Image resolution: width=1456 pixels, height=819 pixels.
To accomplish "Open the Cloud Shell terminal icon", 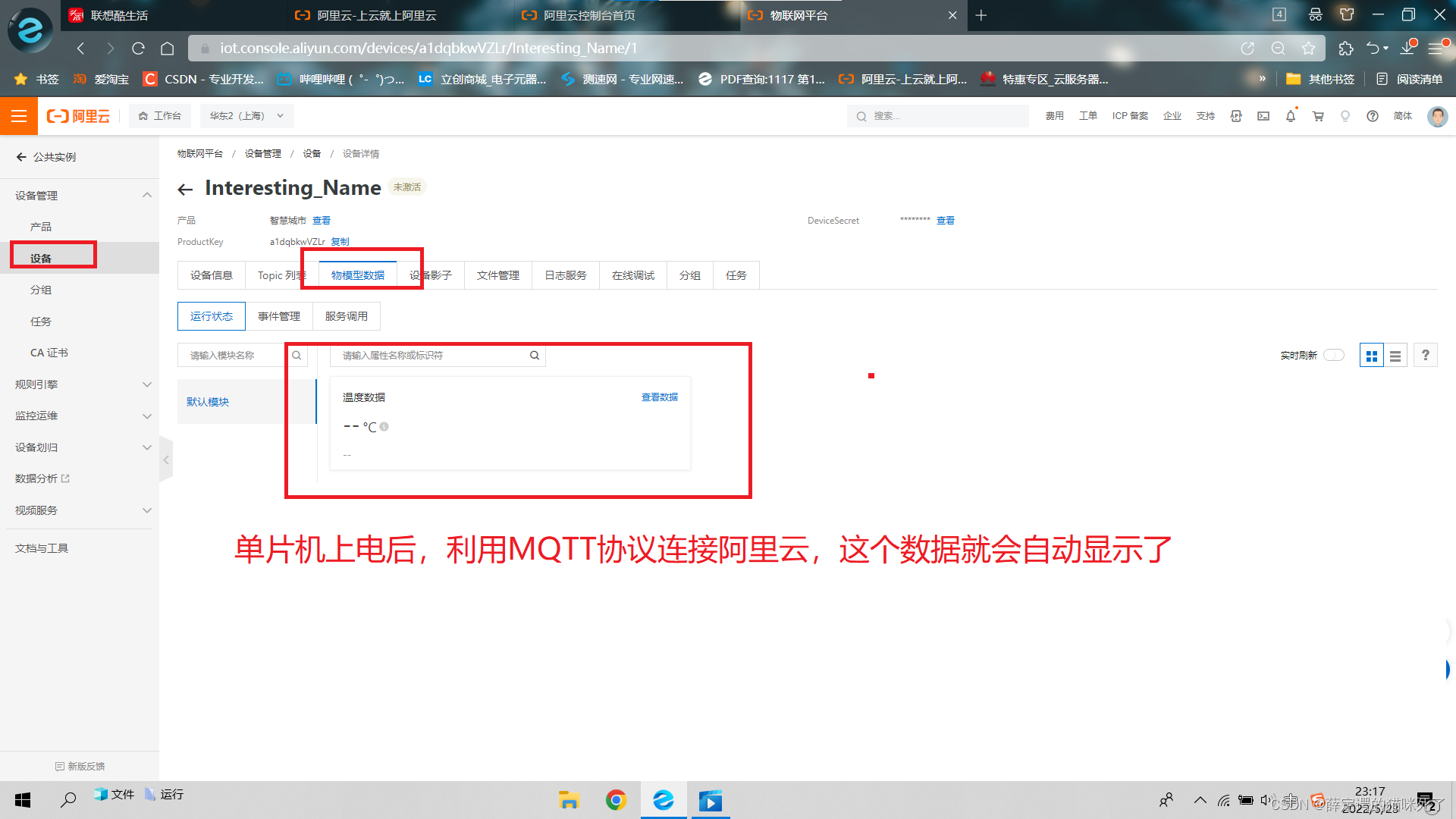I will click(x=1263, y=116).
